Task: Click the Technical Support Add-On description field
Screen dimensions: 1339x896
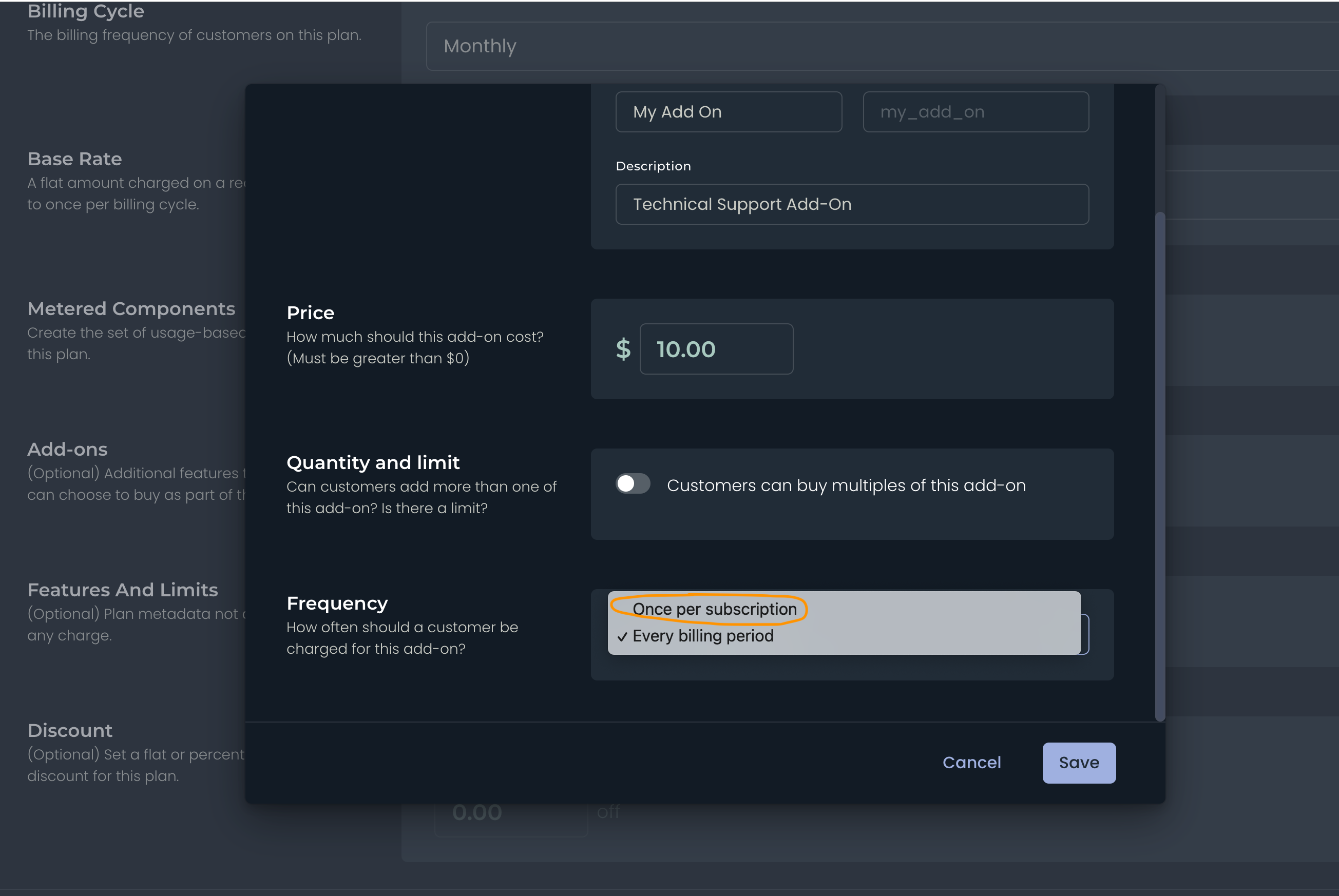Action: point(851,205)
